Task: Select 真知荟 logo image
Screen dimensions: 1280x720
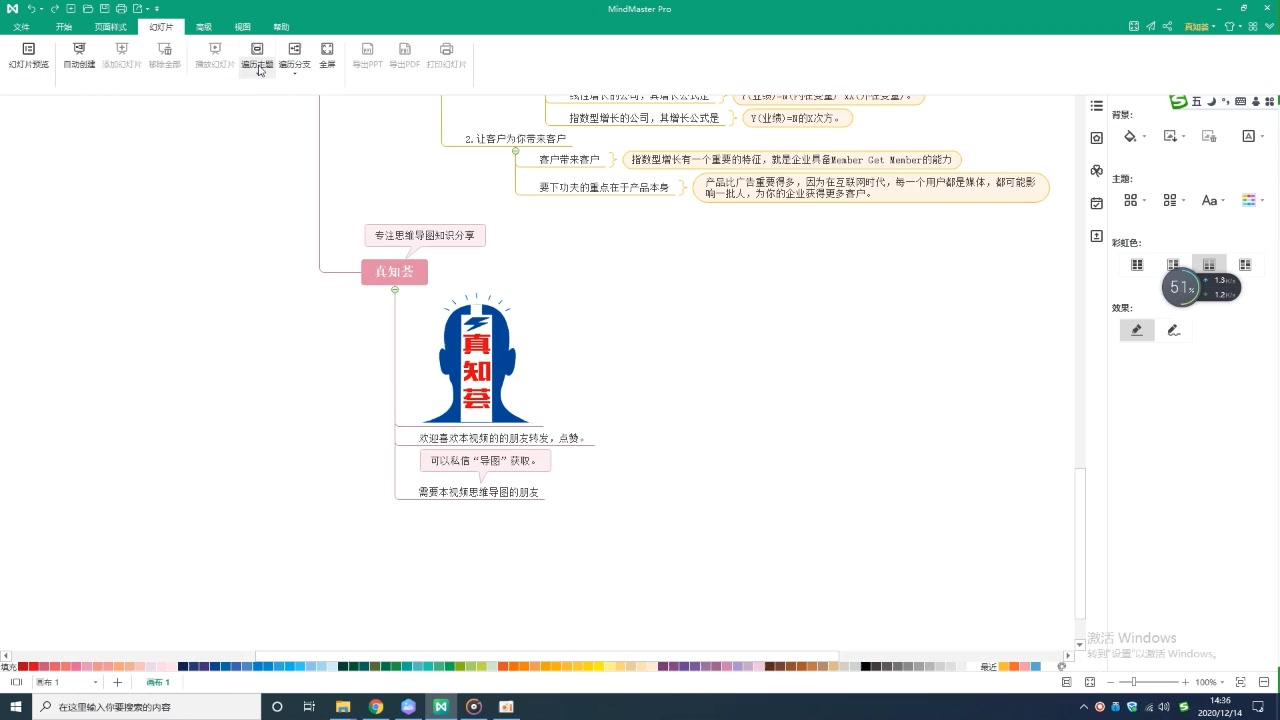Action: [475, 360]
